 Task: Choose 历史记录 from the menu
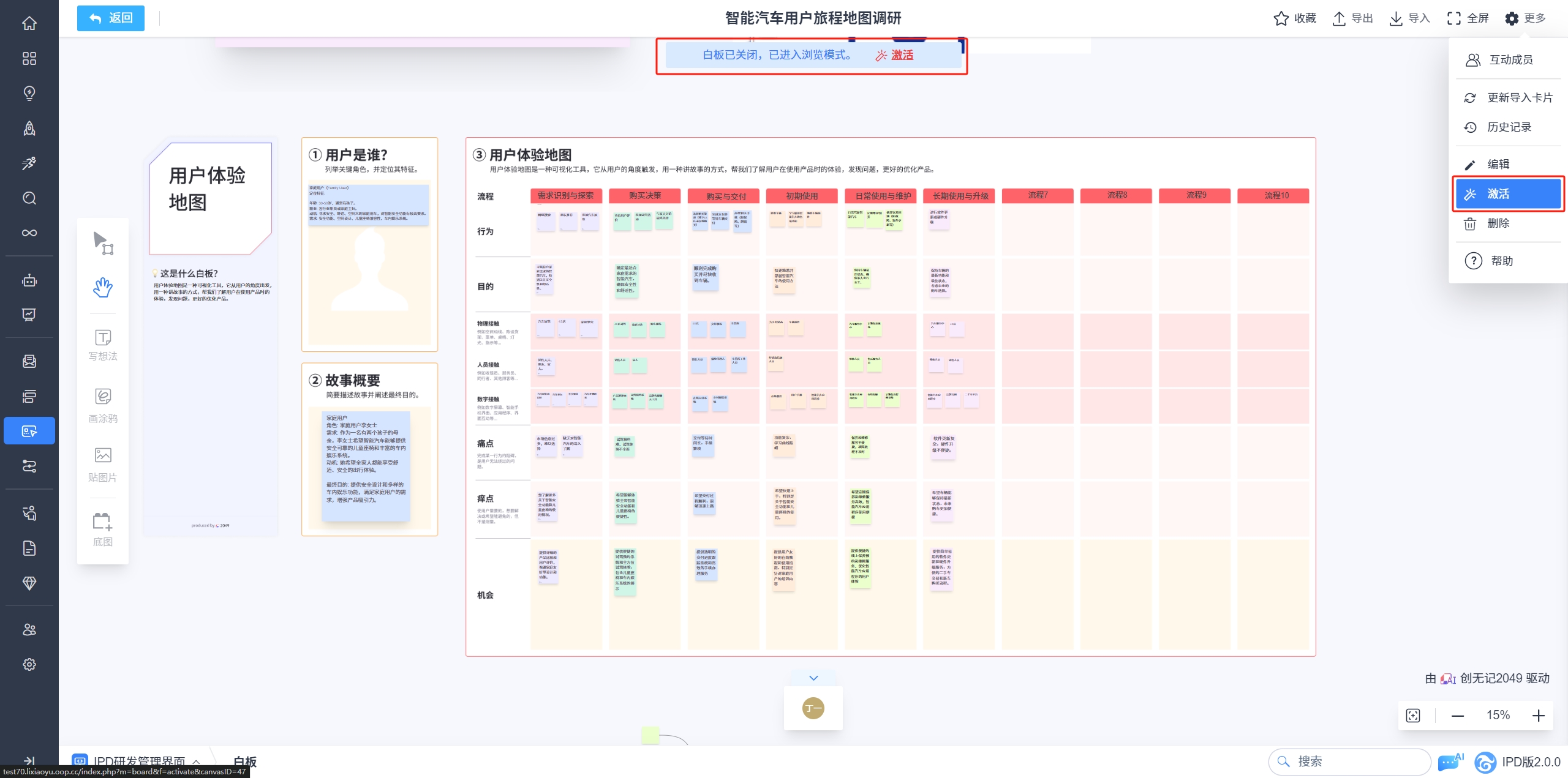pyautogui.click(x=1508, y=127)
